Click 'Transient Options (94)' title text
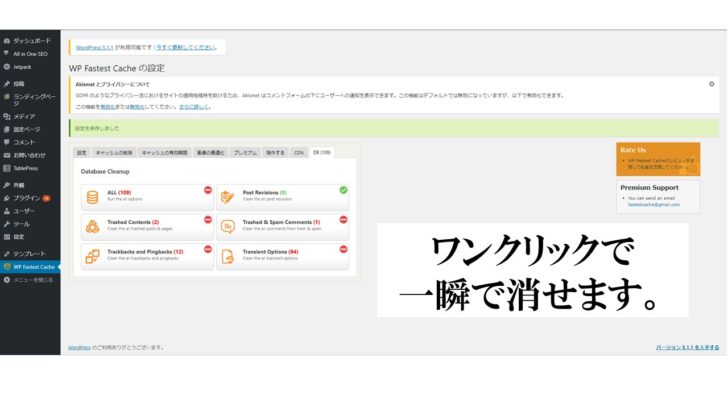 point(270,252)
